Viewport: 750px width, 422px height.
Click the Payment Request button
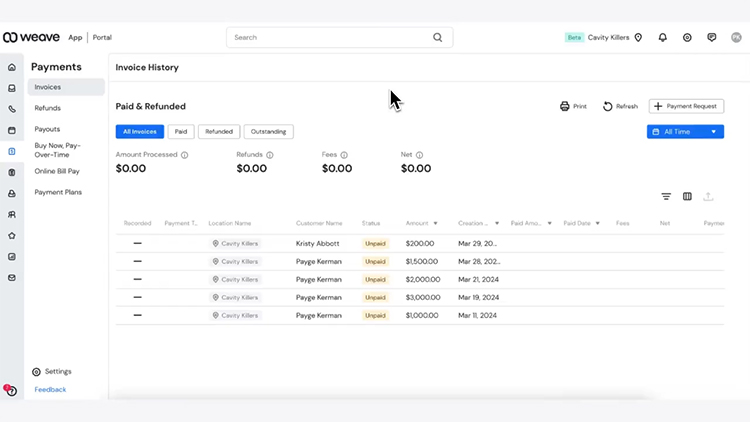tap(687, 106)
